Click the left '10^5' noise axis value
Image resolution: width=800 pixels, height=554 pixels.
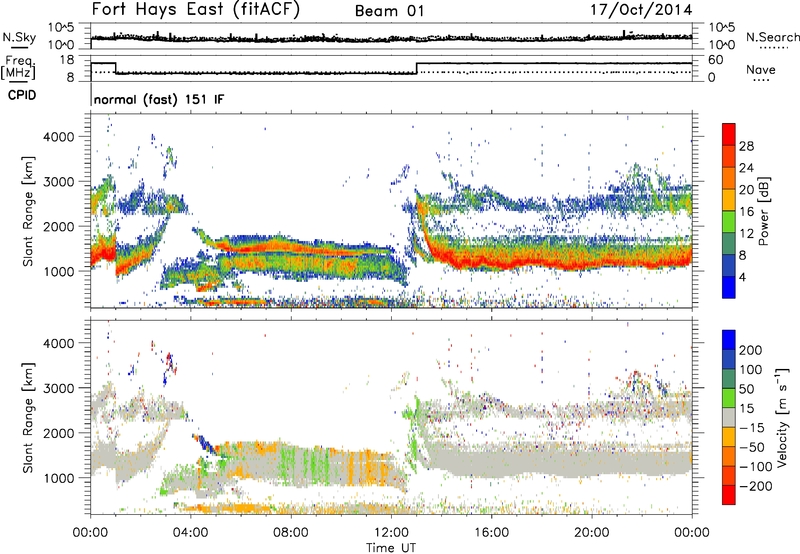click(61, 28)
